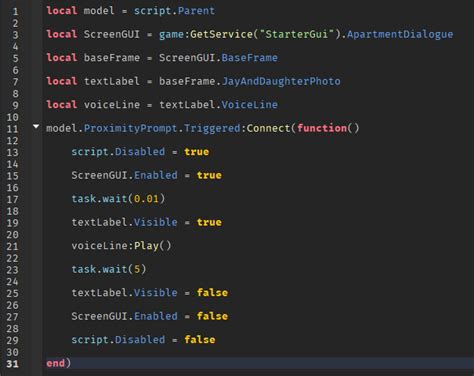This screenshot has height=376, width=474.
Task: Click 'GetService' on line 3
Action: 221,34
